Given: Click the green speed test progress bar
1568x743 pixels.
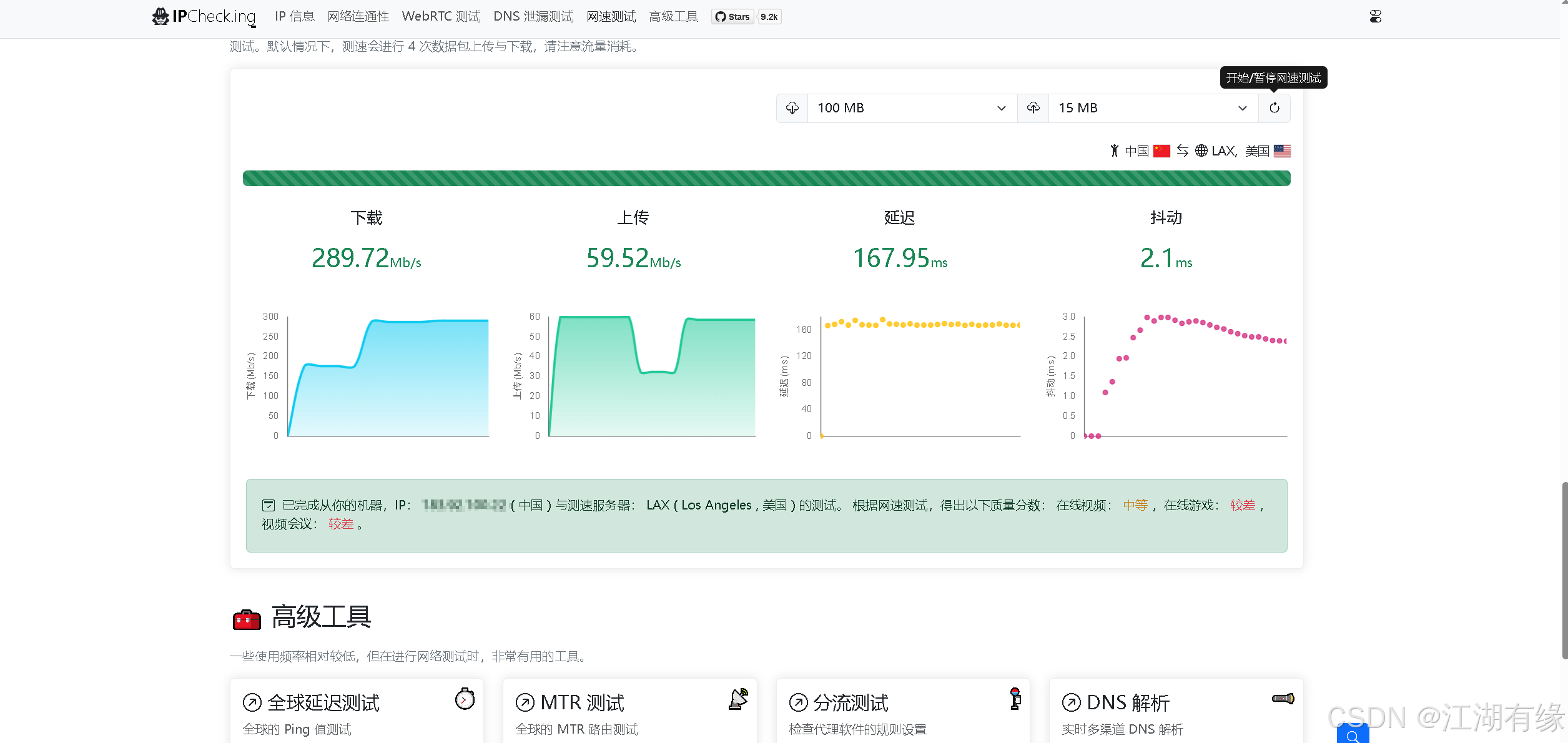Looking at the screenshot, I should tap(766, 179).
